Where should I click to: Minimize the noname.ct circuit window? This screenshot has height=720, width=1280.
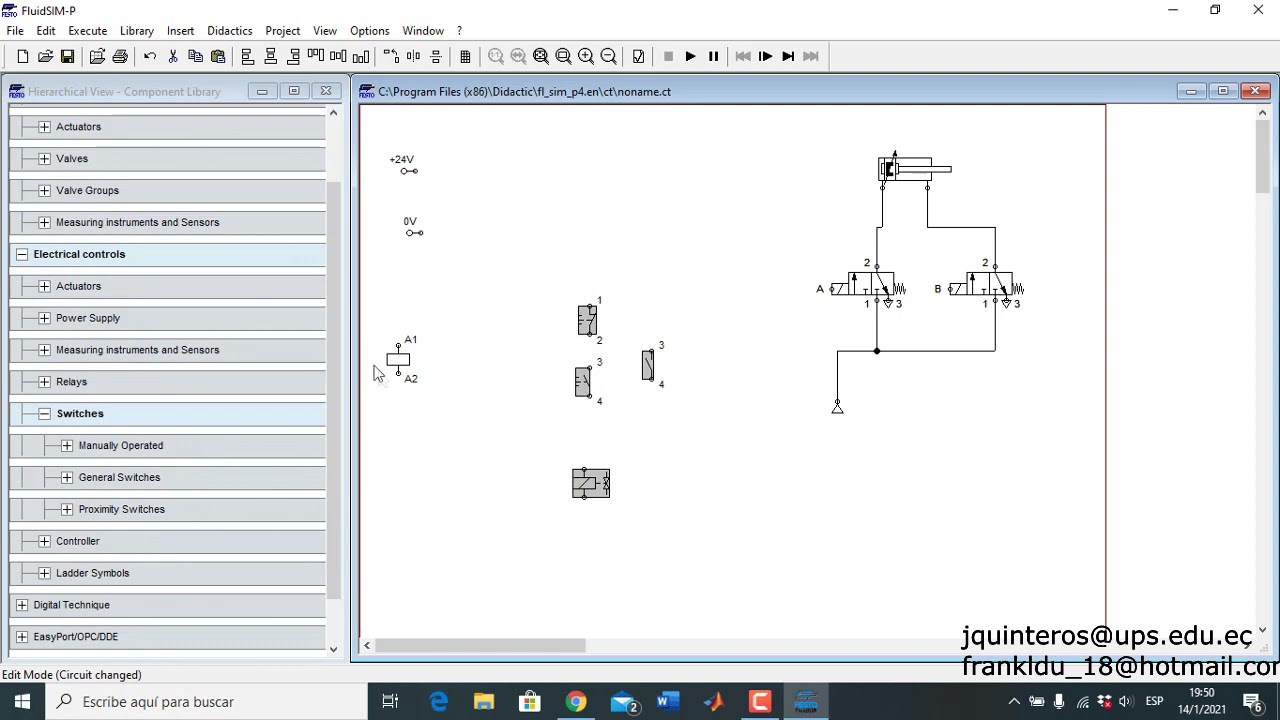[x=1191, y=92]
